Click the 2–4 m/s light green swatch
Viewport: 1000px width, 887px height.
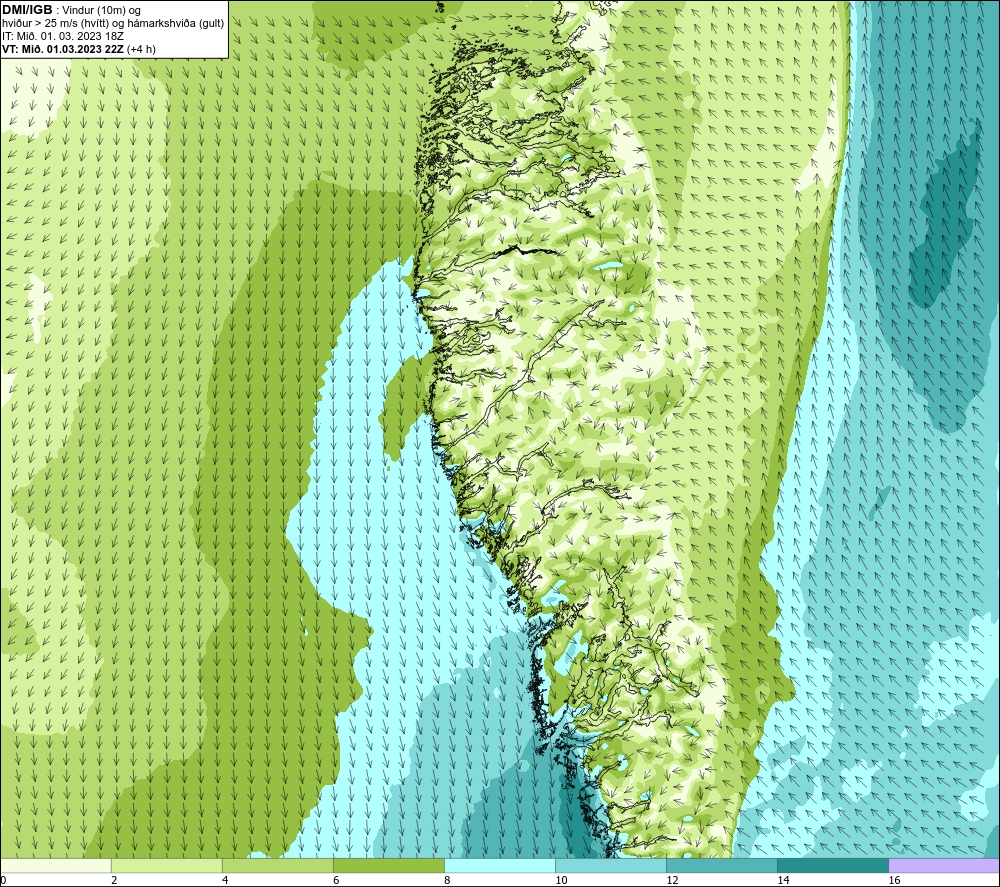(167, 865)
